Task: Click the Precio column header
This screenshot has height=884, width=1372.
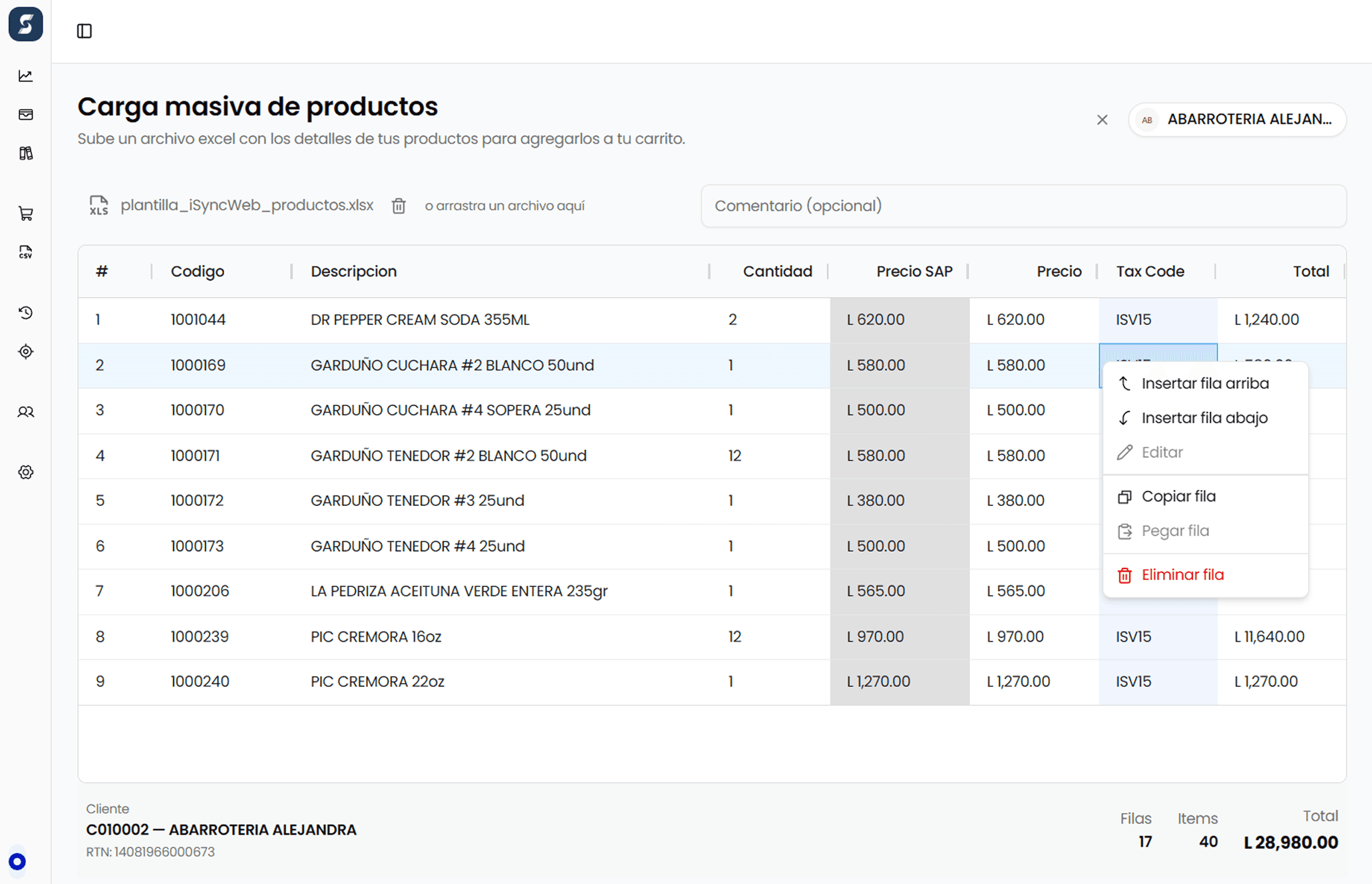Action: [1059, 272]
